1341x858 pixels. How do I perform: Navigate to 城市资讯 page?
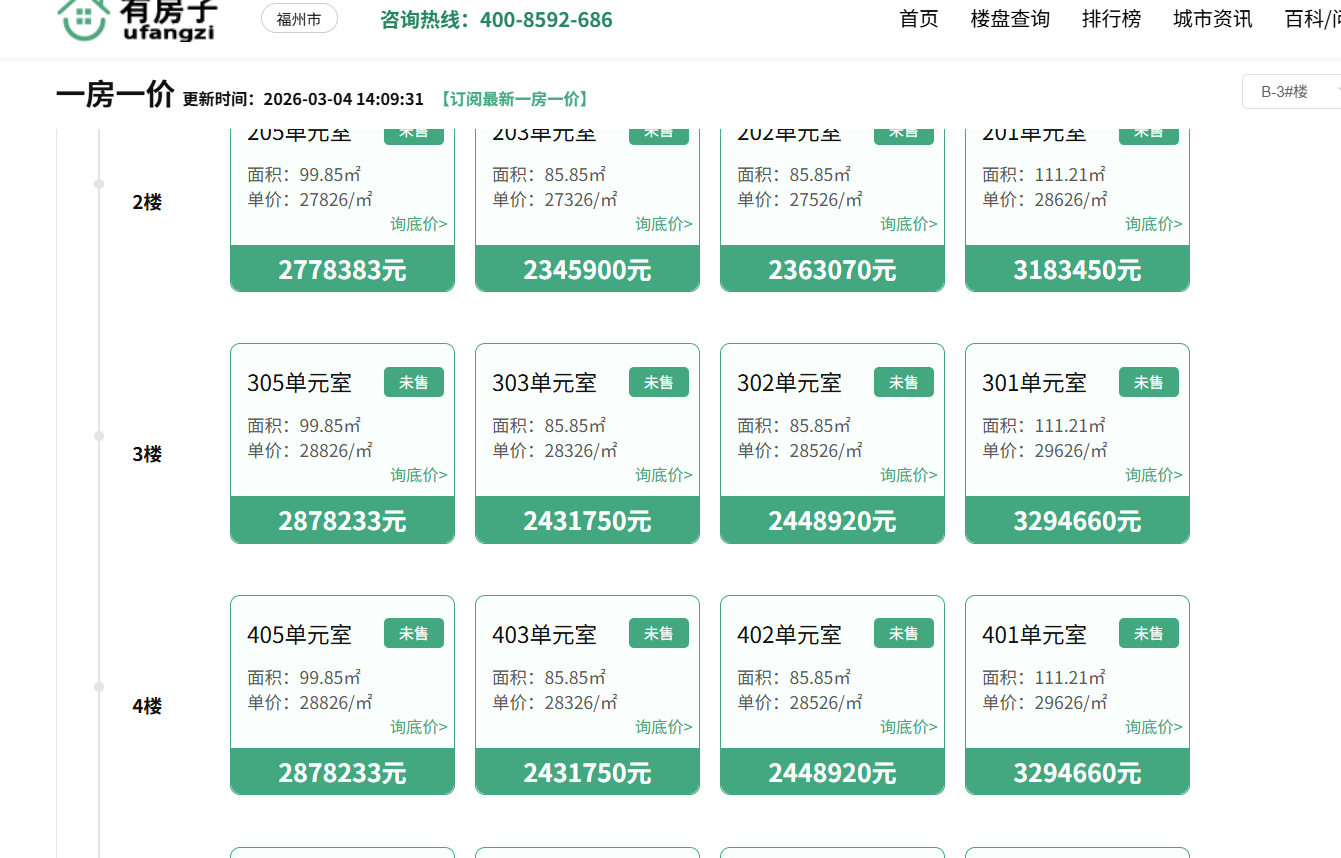1212,19
